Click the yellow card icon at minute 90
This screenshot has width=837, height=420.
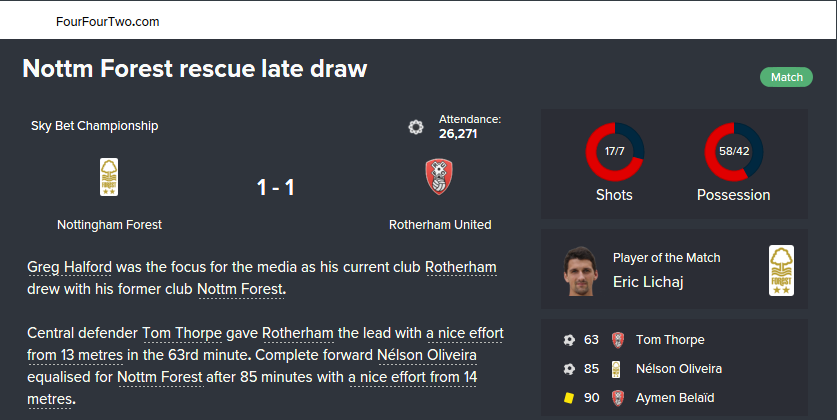569,397
